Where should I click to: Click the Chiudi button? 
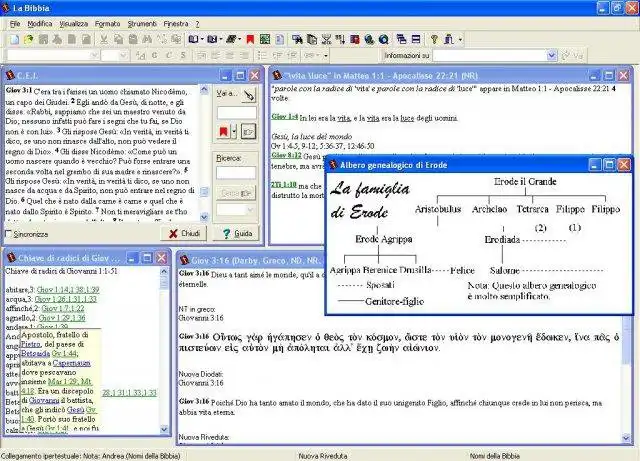coord(184,234)
